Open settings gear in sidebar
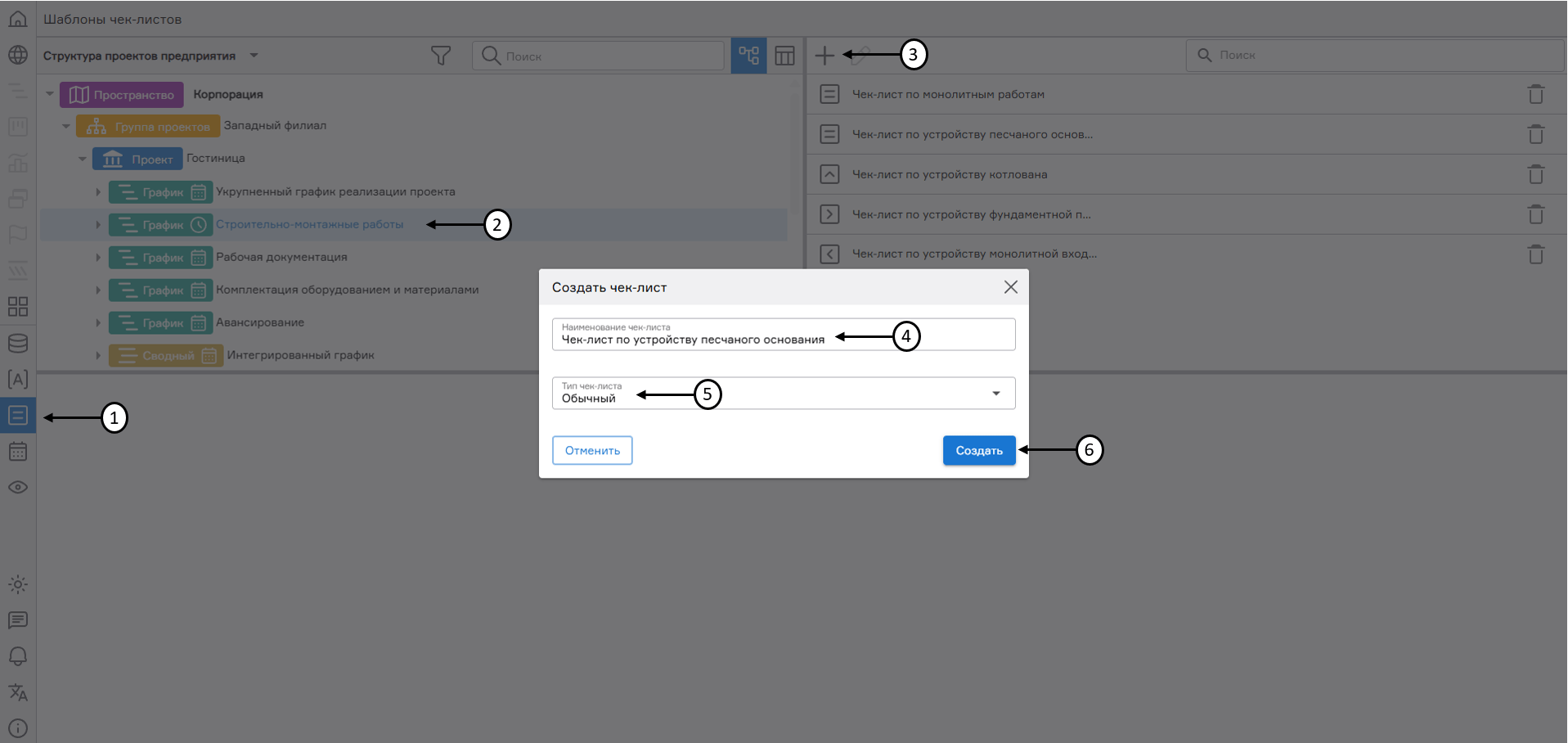This screenshot has width=1568, height=743. [18, 584]
